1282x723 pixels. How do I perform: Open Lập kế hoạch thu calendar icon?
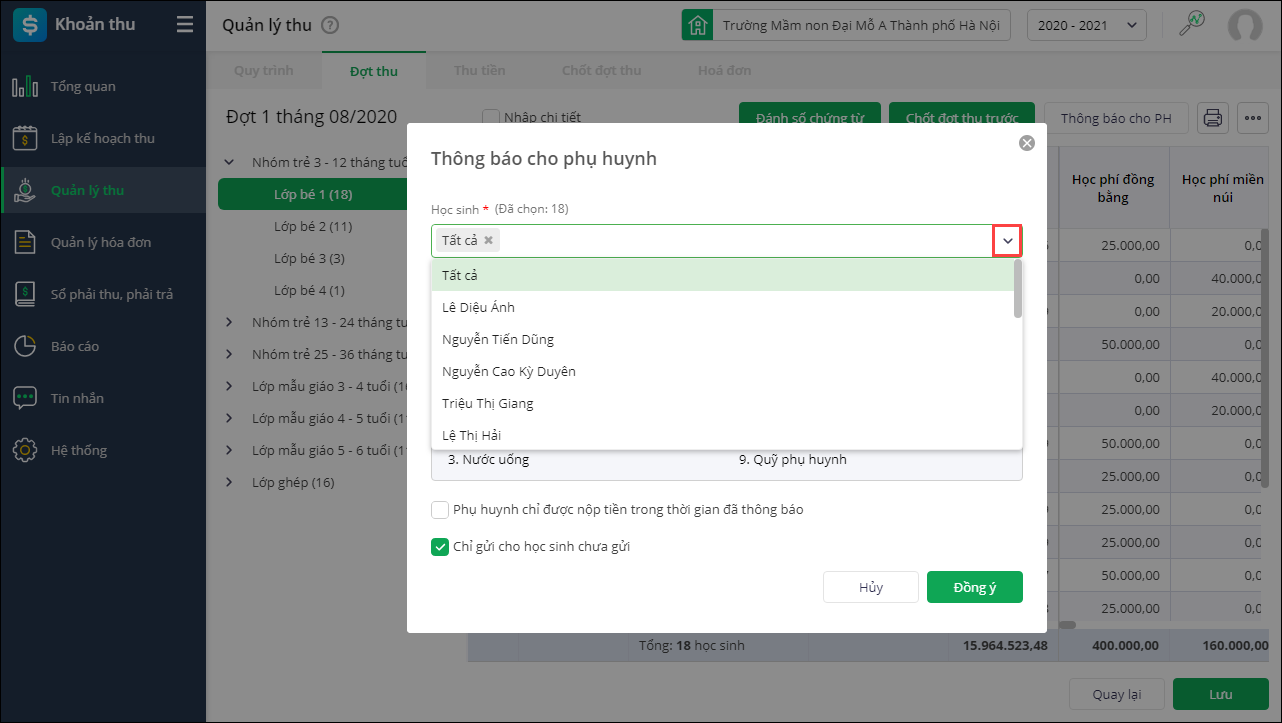pyautogui.click(x=25, y=139)
